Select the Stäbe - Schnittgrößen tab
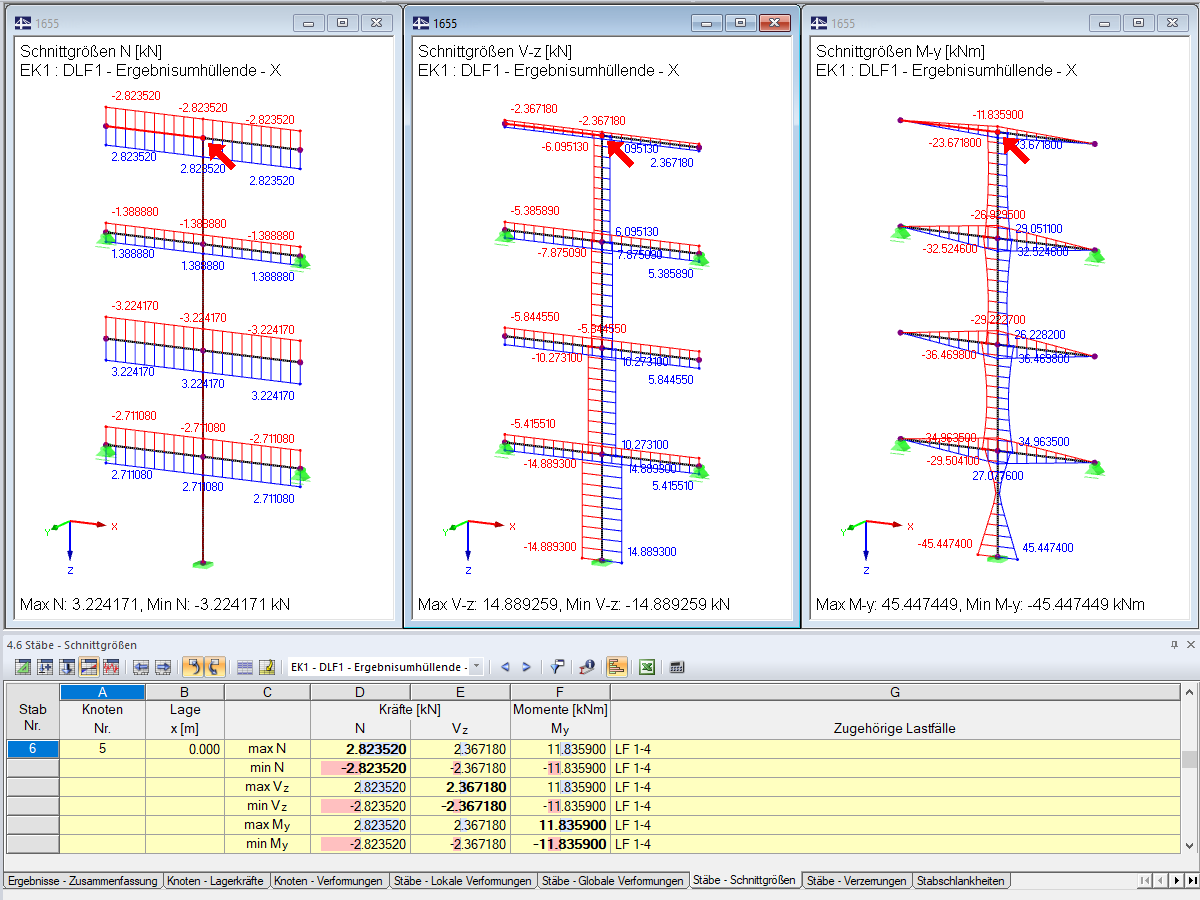1200x900 pixels. 745,881
